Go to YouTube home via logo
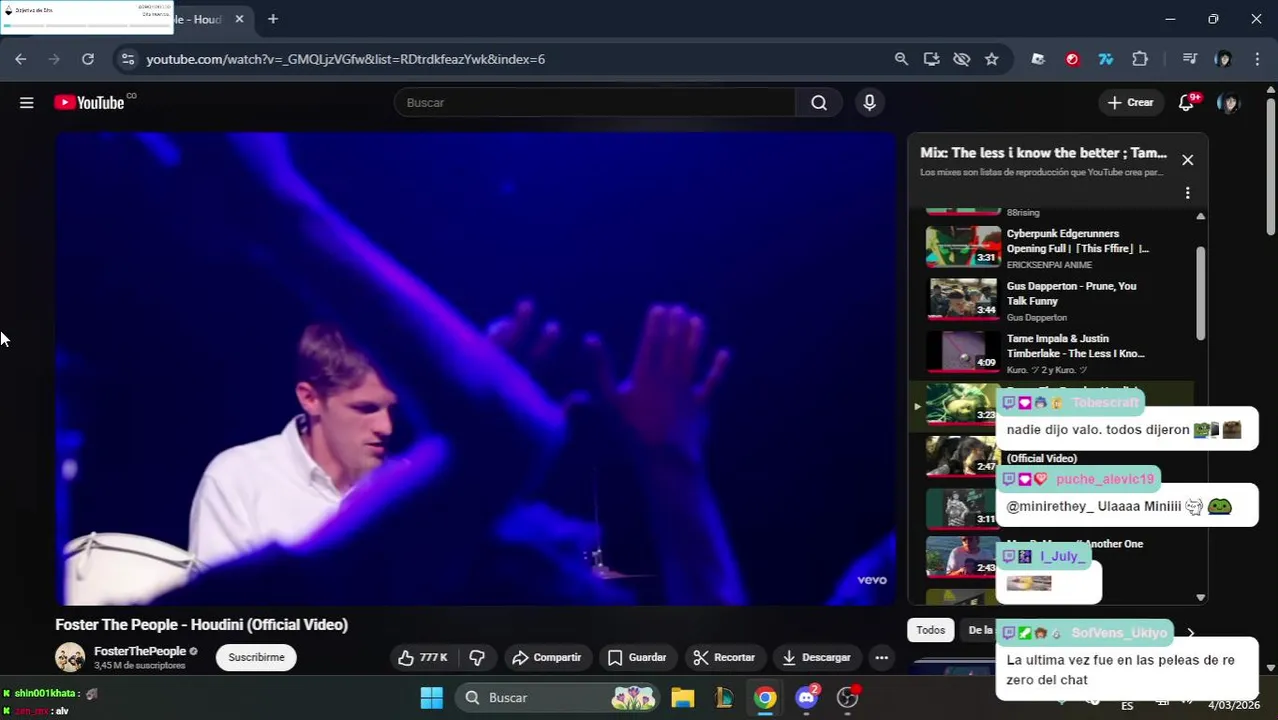This screenshot has width=1278, height=720. pyautogui.click(x=90, y=102)
